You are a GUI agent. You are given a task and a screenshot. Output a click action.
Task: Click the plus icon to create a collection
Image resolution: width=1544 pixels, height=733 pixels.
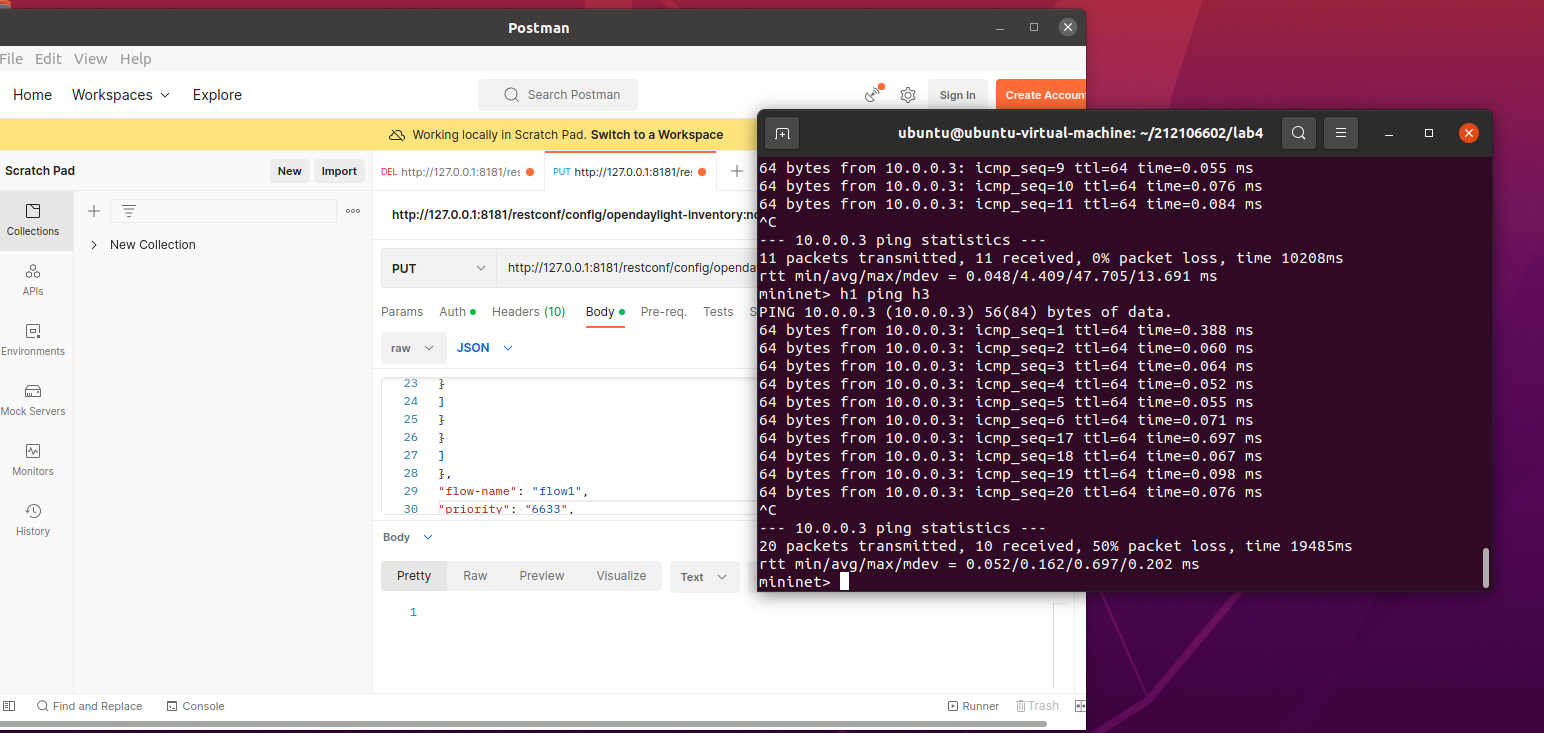click(x=94, y=211)
